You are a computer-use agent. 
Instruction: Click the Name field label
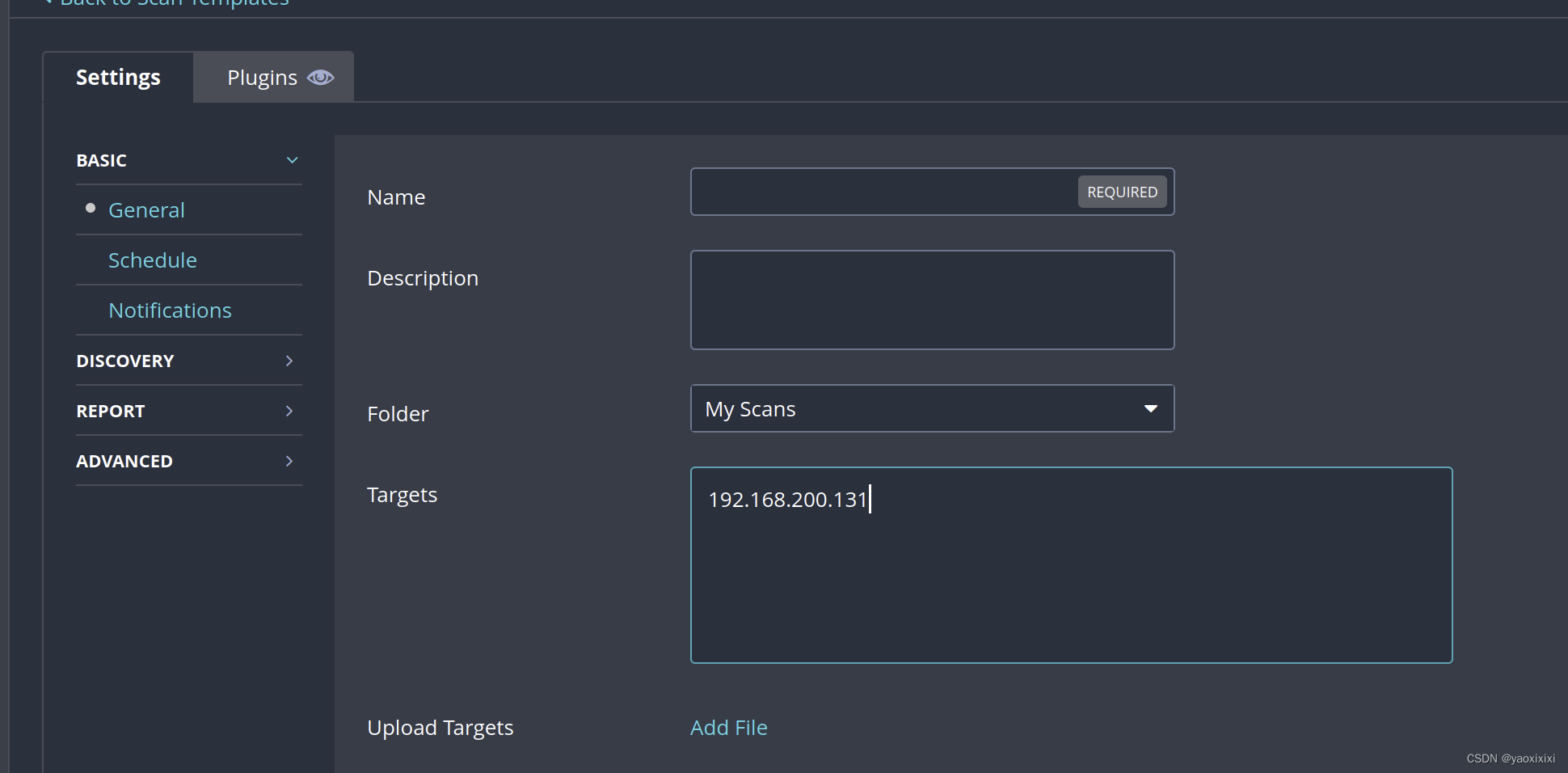click(396, 197)
